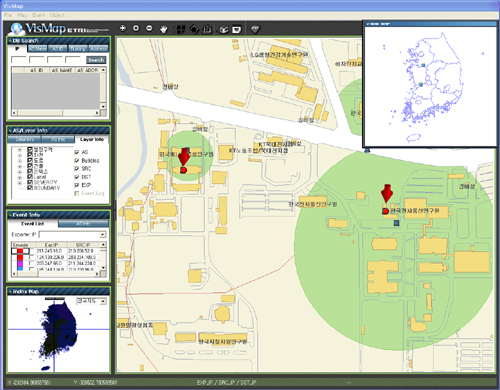Select red severity swatch in first event row
The height and width of the screenshot is (390, 500).
(20, 251)
